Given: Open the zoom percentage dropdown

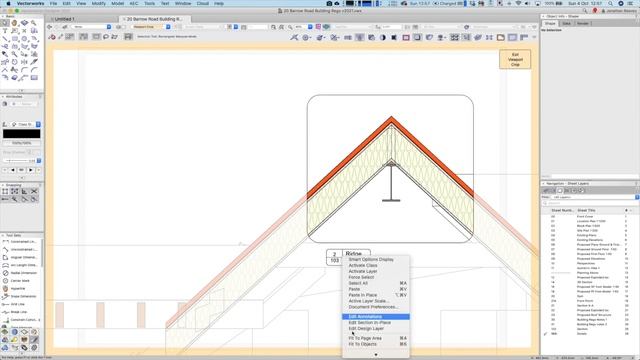Looking at the screenshot, I should [x=310, y=27].
